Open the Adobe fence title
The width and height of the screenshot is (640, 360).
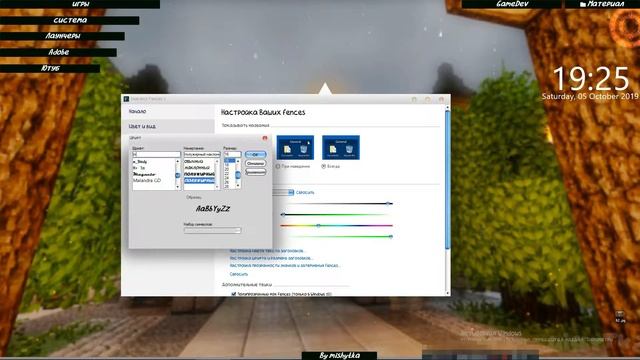[x=58, y=52]
